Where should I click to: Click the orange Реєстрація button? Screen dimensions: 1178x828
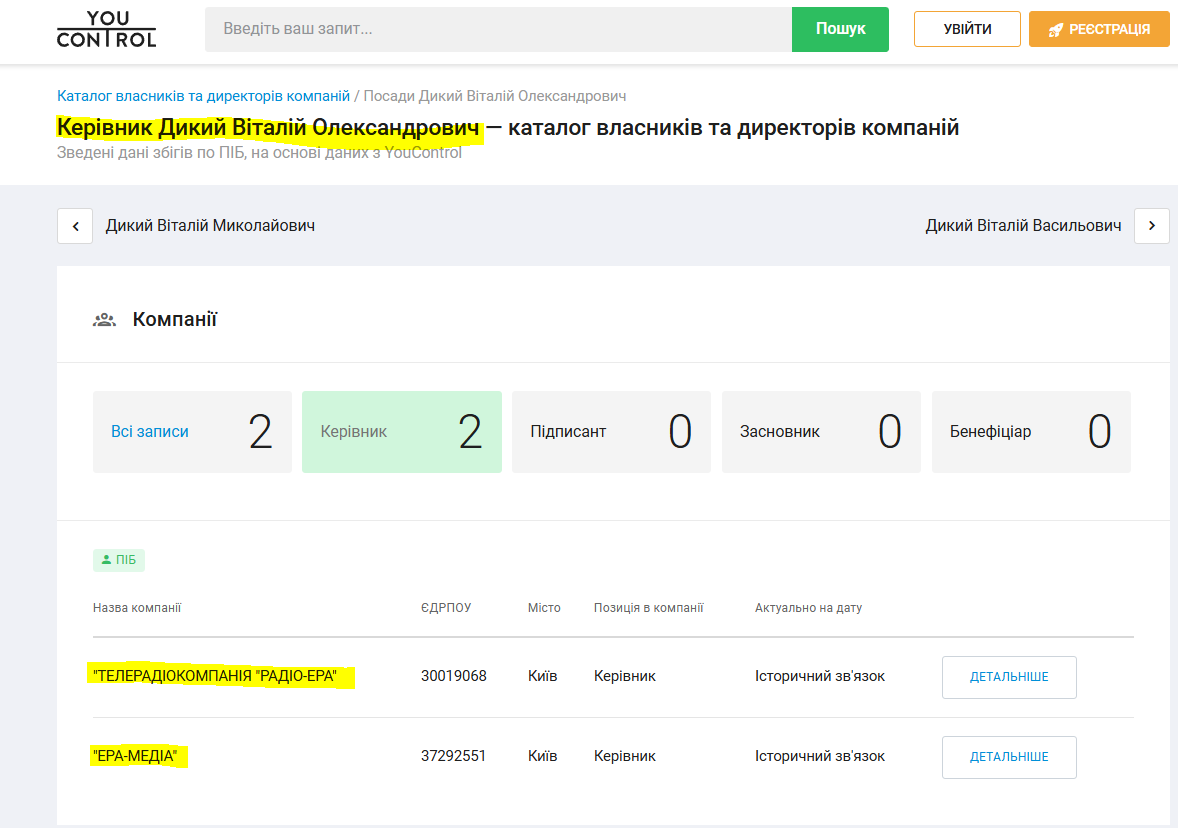point(1099,29)
